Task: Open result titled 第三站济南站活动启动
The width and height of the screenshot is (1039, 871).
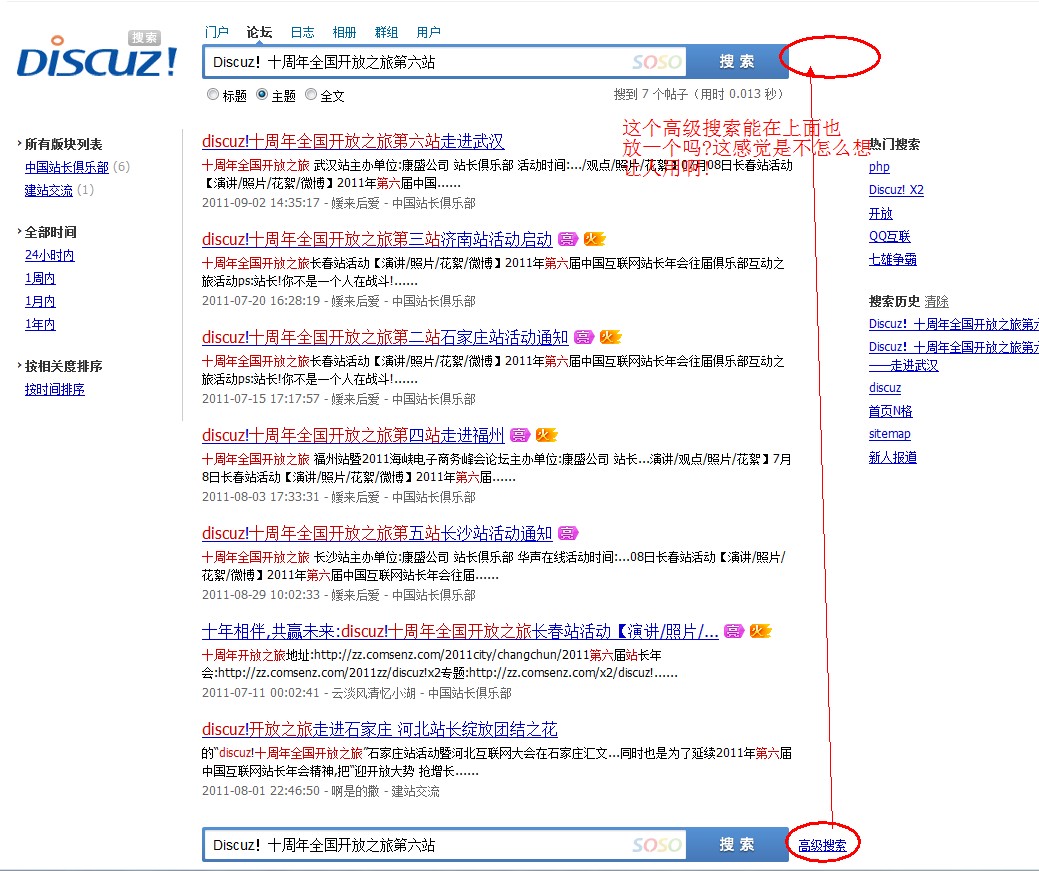Action: click(x=377, y=239)
